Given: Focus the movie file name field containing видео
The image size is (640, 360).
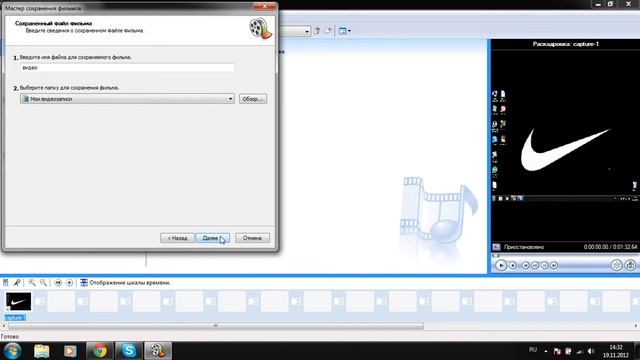Looking at the screenshot, I should coord(127,68).
